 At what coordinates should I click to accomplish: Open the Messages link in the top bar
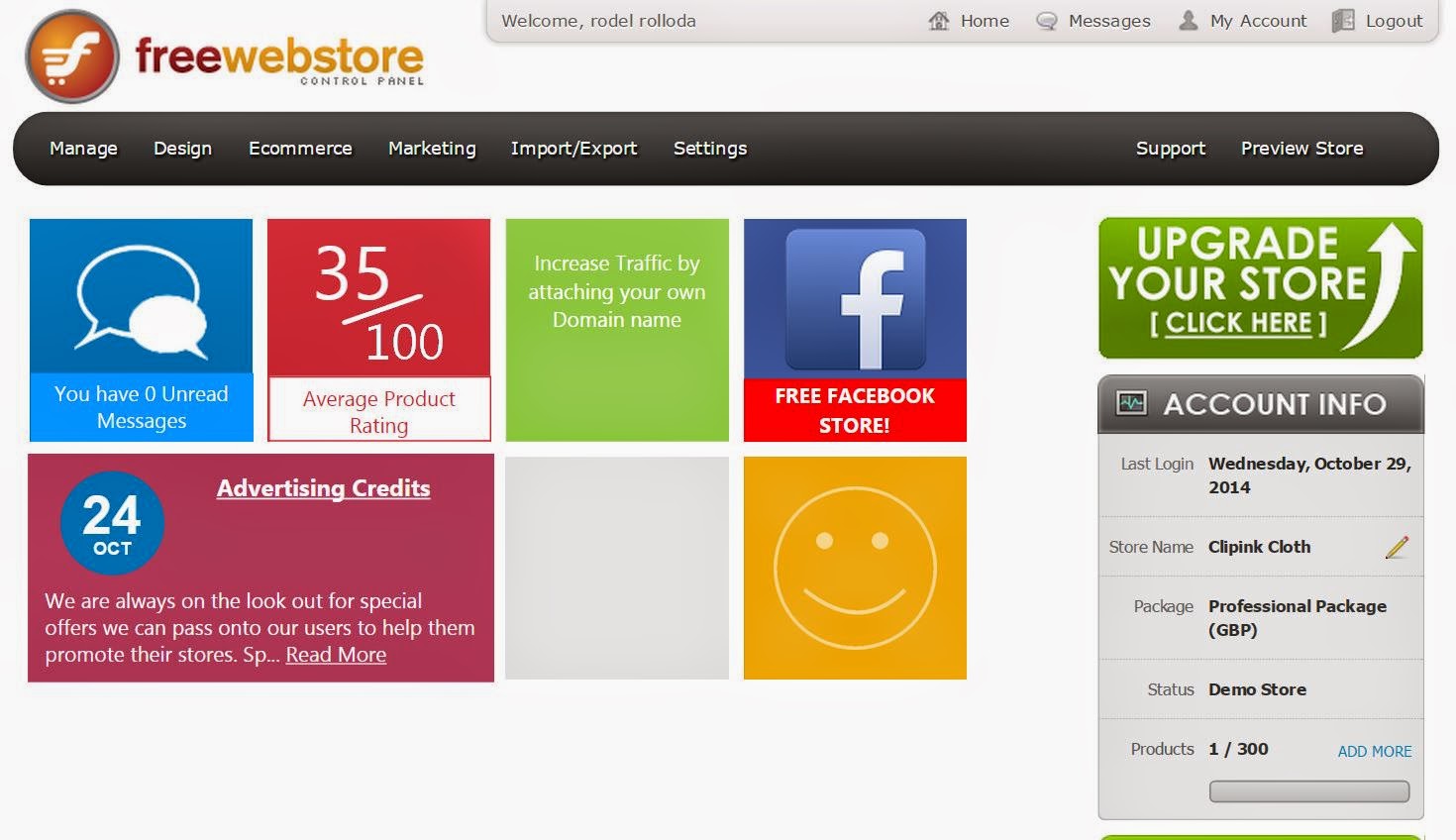[1109, 21]
